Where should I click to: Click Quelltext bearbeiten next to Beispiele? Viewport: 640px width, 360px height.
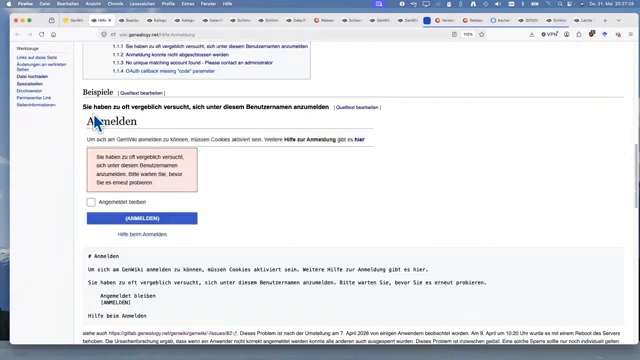[x=141, y=93]
